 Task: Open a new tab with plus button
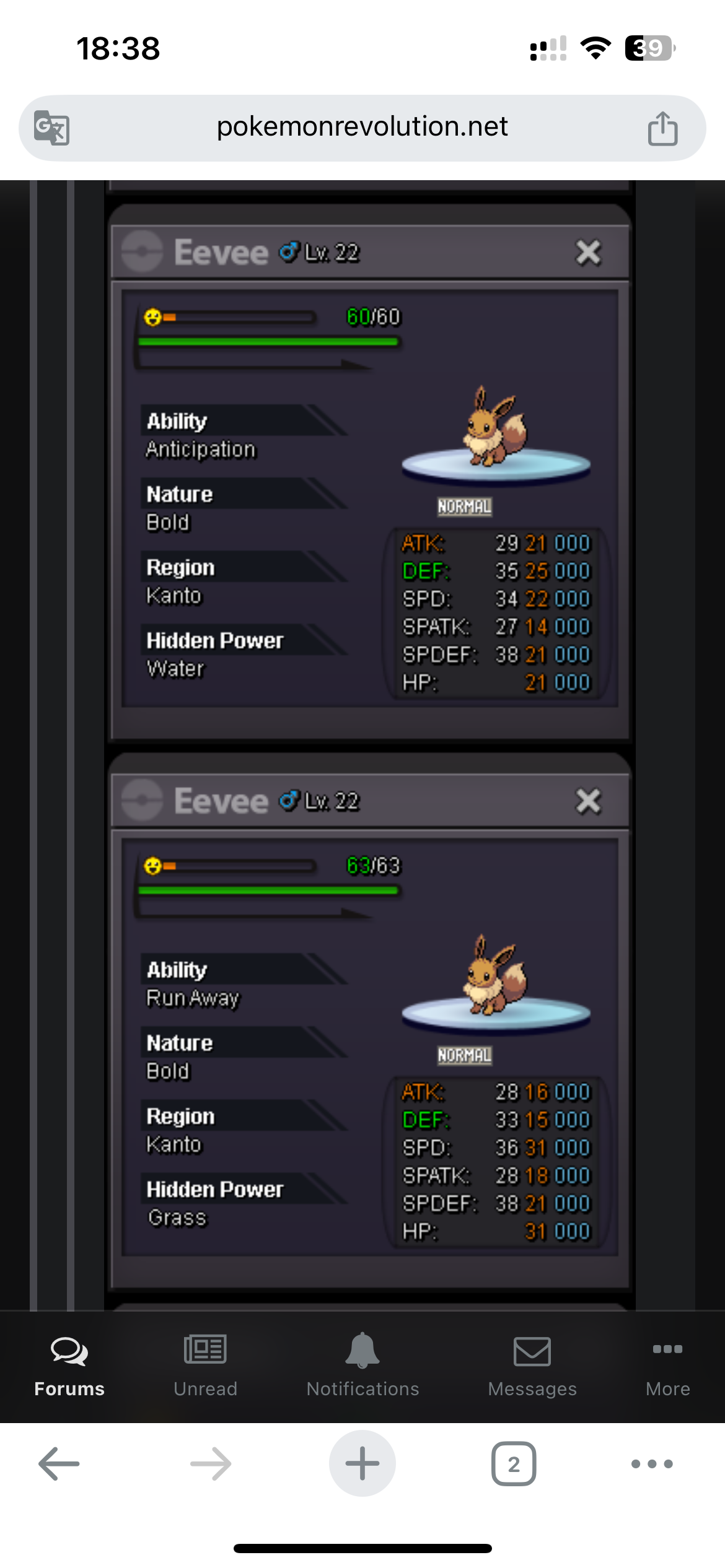(362, 1463)
